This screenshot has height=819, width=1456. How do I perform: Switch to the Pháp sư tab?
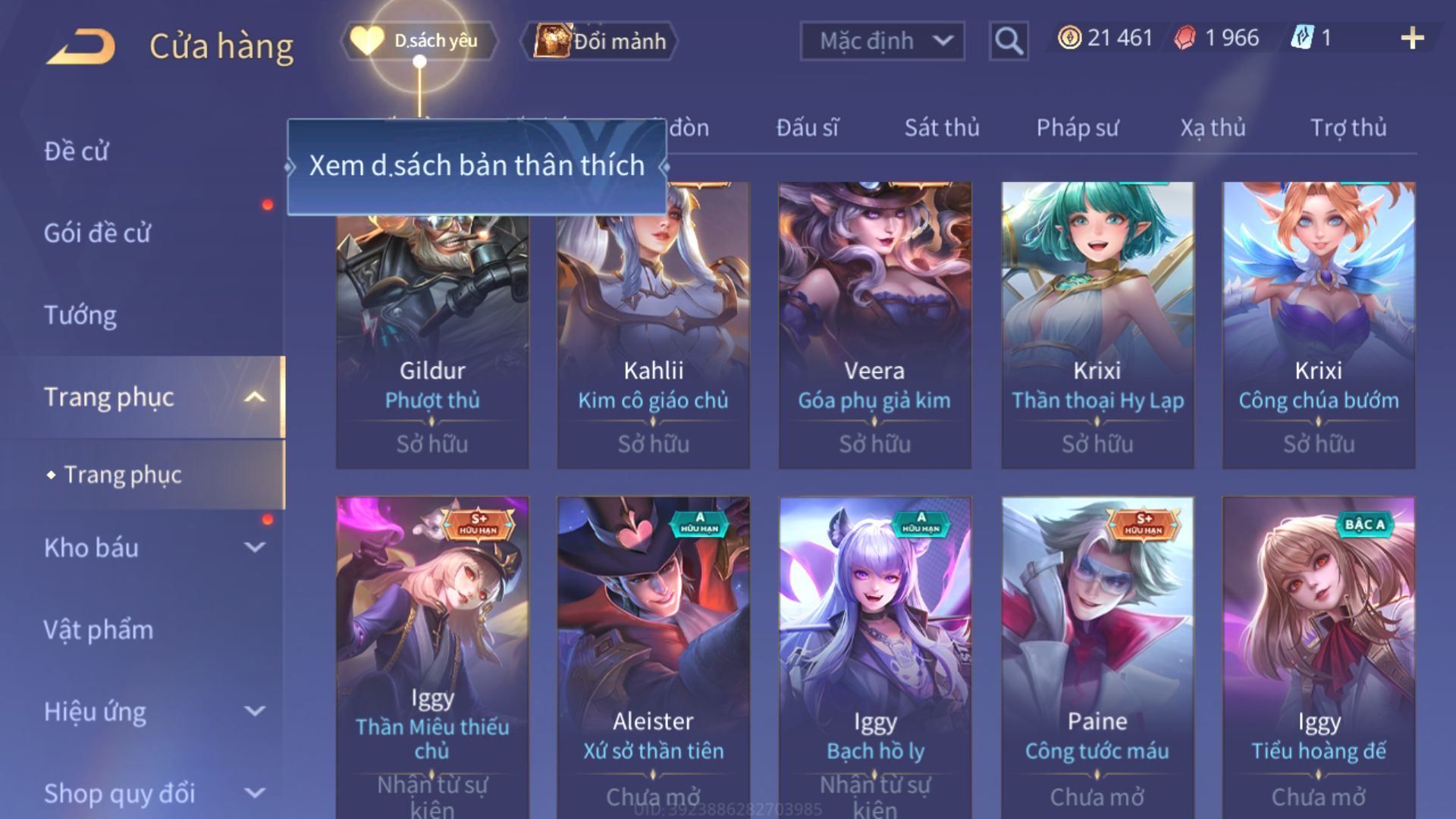1078,127
